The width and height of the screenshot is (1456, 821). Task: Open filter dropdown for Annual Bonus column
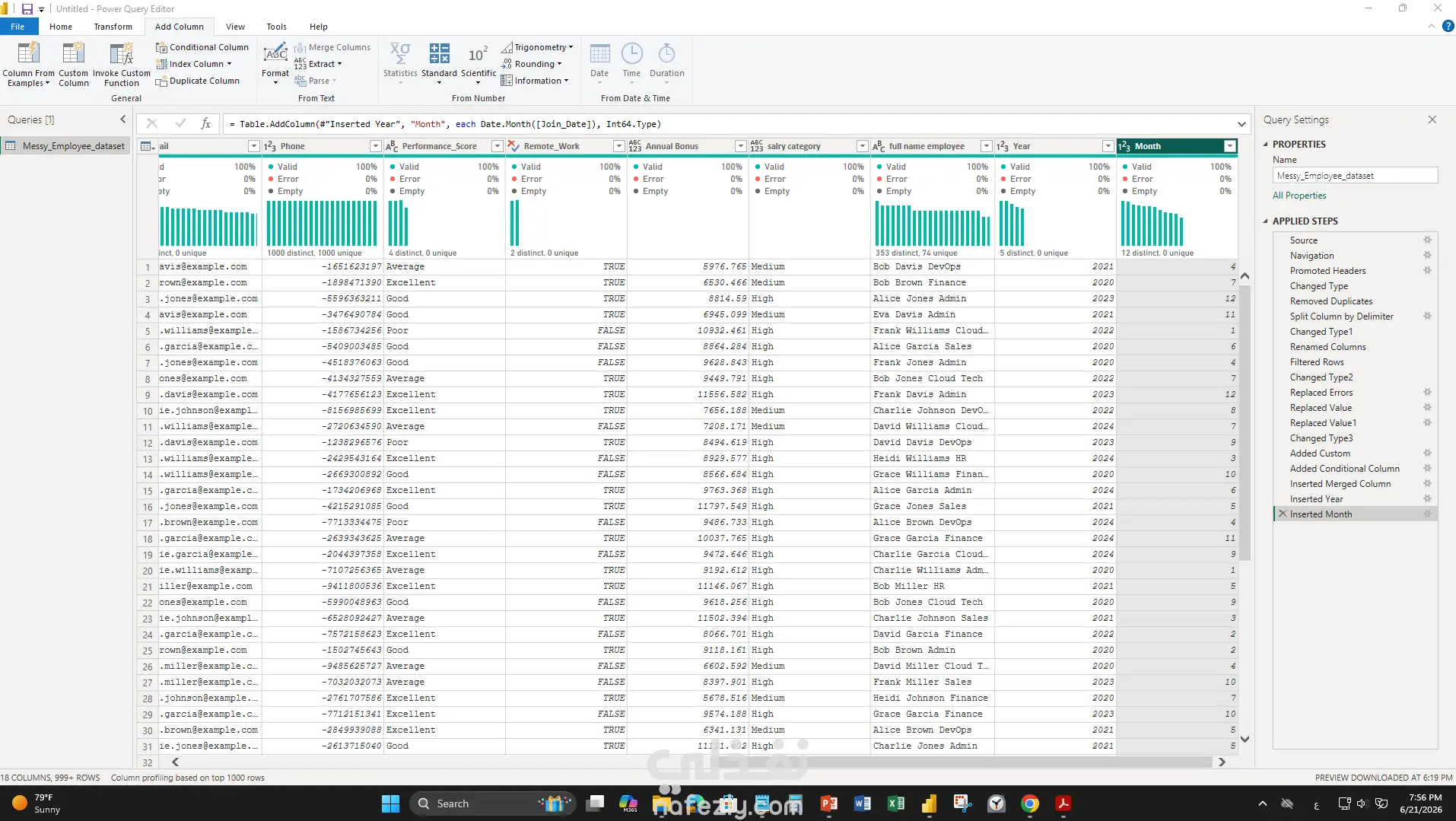[x=740, y=146]
